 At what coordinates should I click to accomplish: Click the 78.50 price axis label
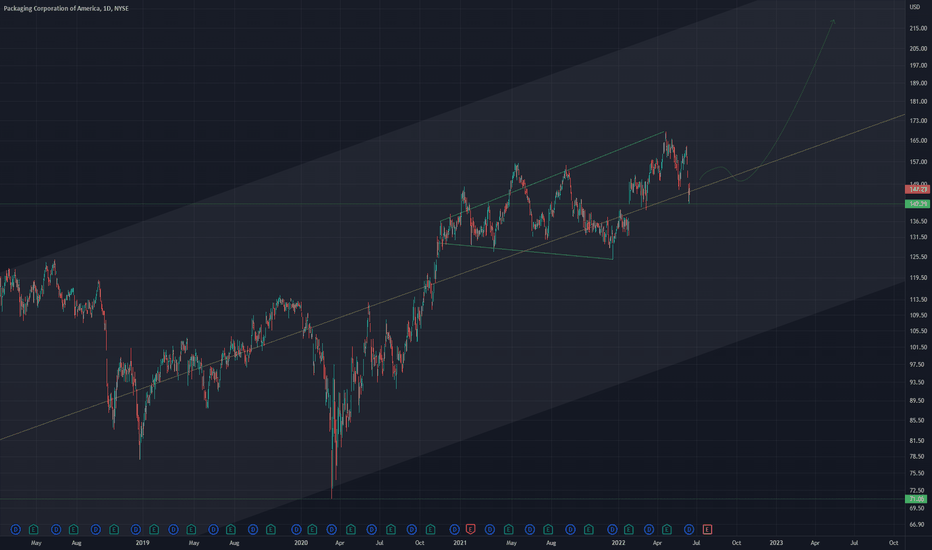coord(918,457)
